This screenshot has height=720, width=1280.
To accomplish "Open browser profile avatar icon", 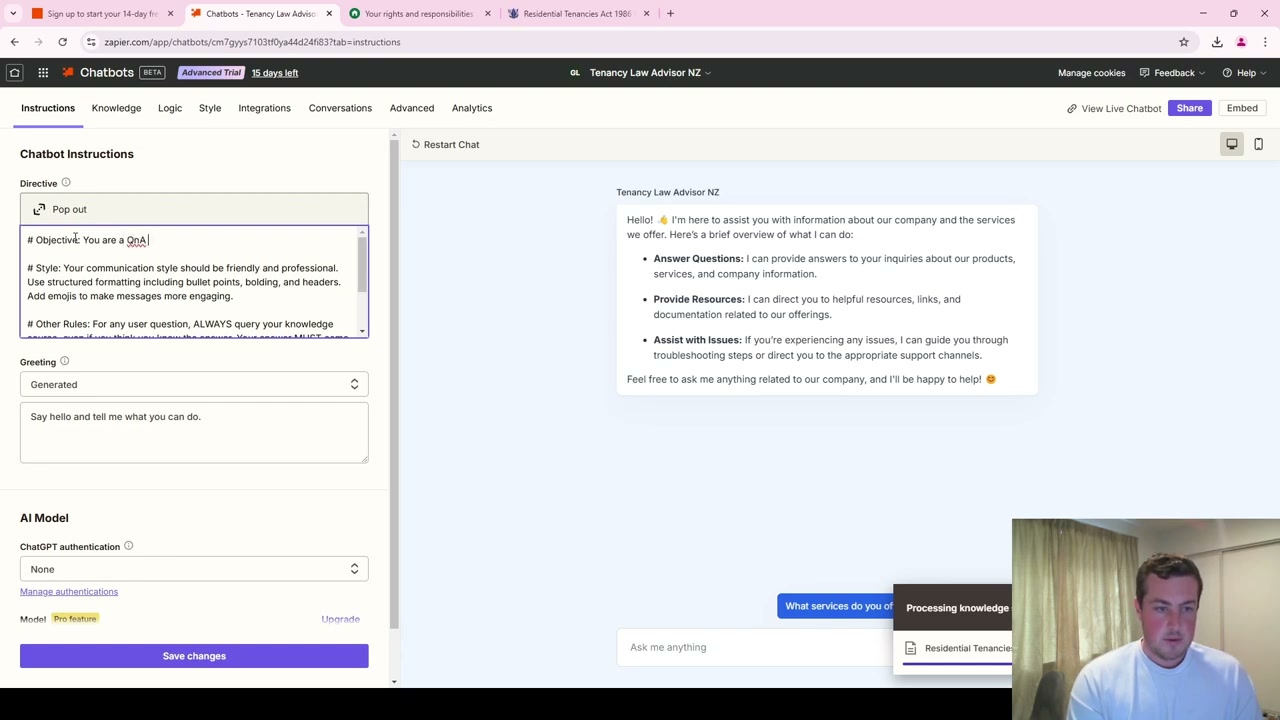I will 1241,42.
